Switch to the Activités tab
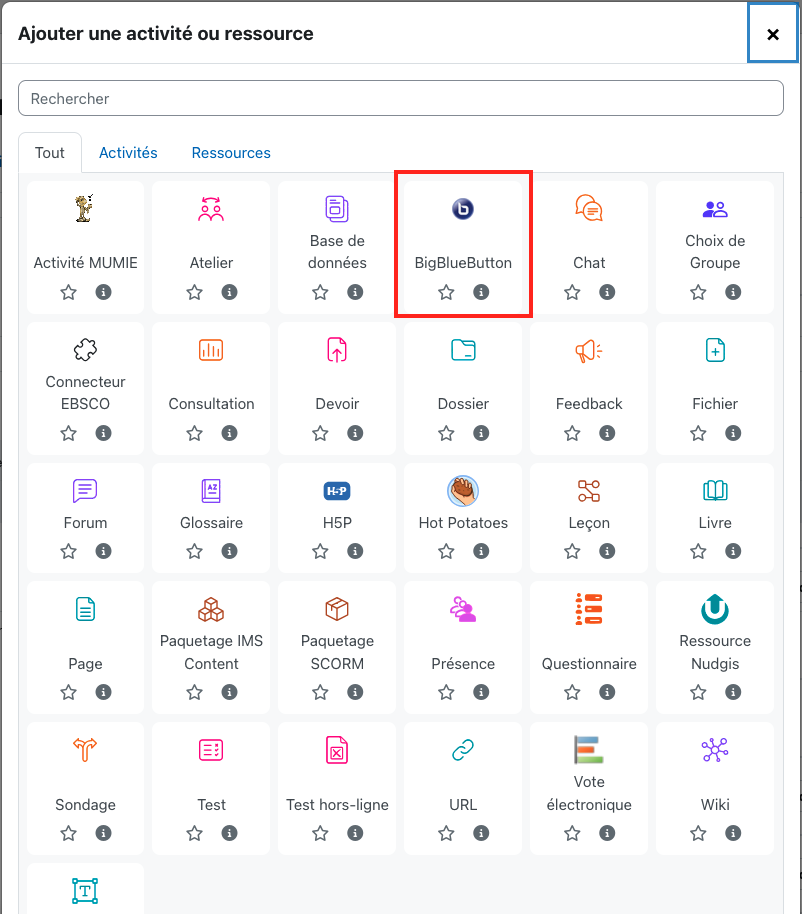 [128, 152]
